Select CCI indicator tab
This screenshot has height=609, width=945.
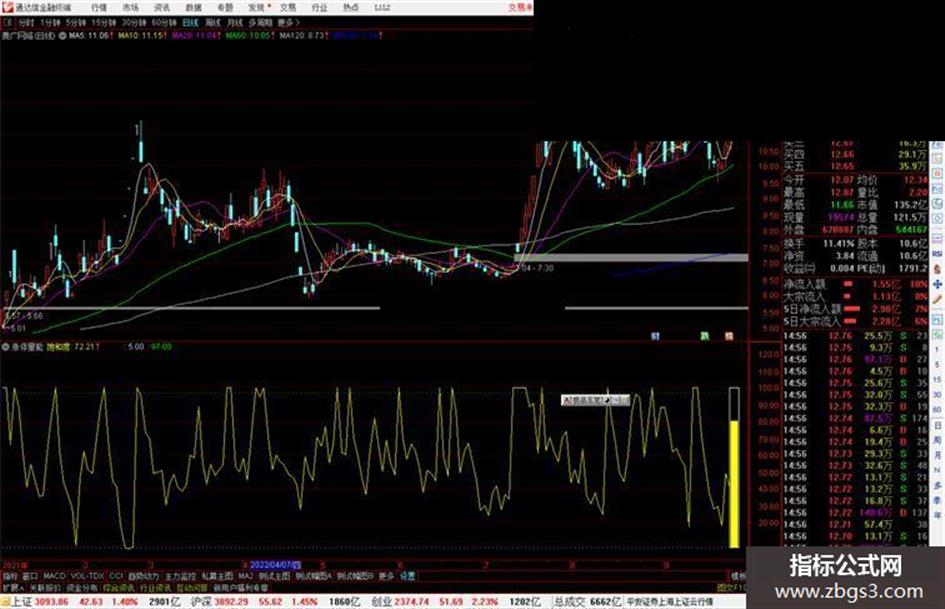pyautogui.click(x=116, y=576)
